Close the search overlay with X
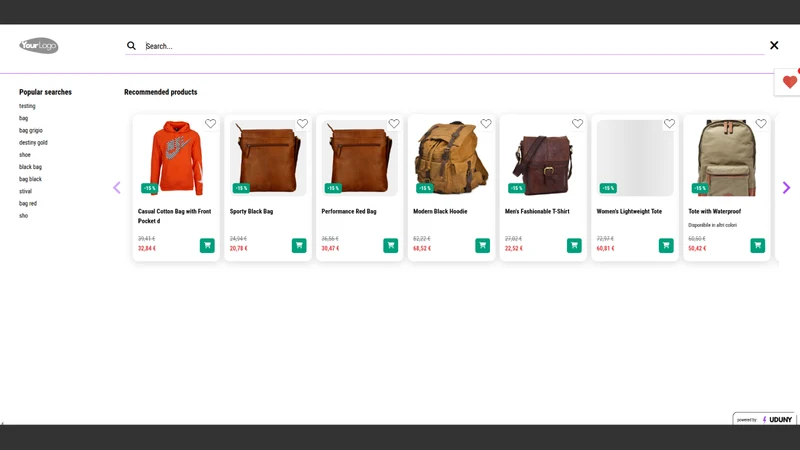This screenshot has height=450, width=800. point(774,45)
